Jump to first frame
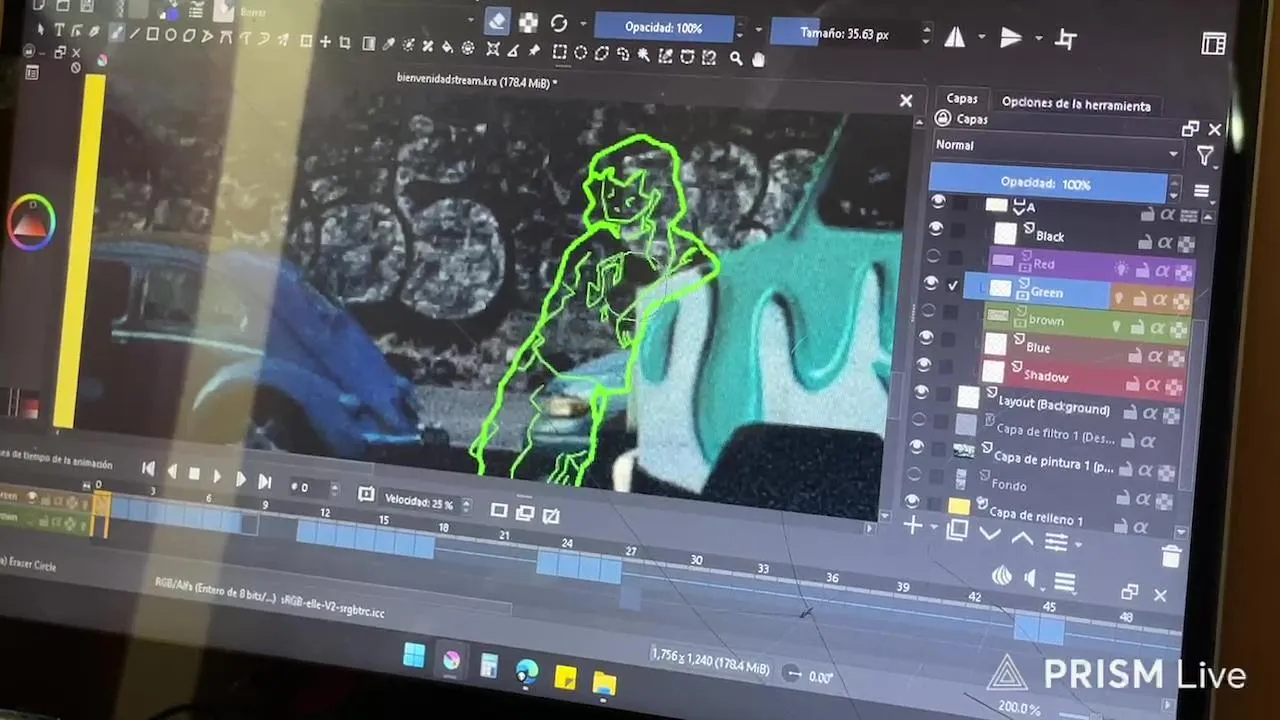1280x720 pixels. pos(148,468)
